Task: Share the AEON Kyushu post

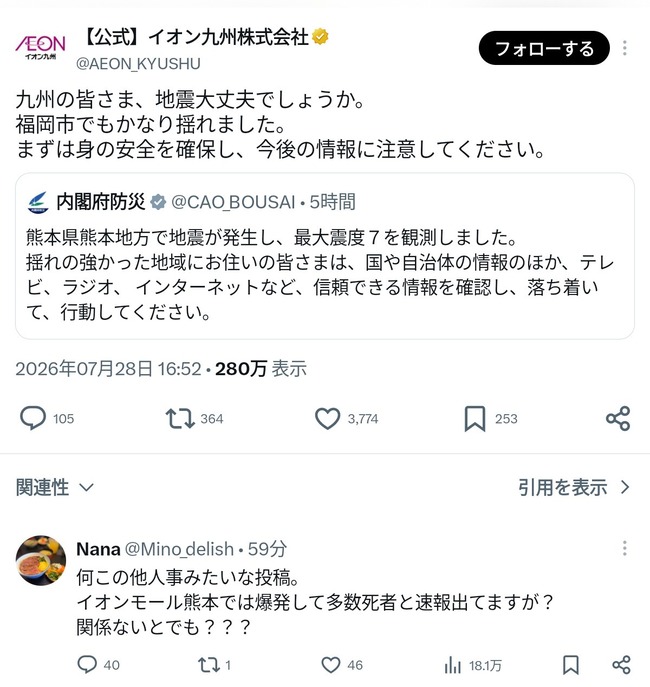Action: click(618, 418)
